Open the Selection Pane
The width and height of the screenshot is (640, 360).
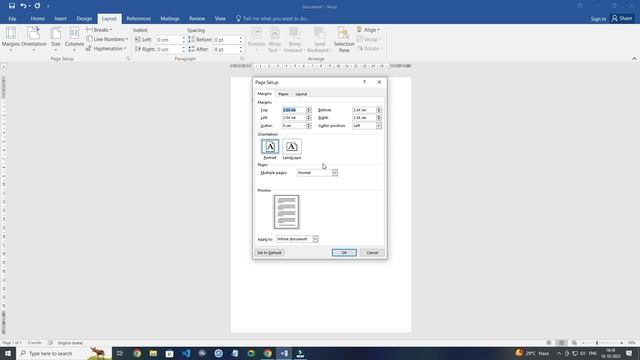[344, 39]
